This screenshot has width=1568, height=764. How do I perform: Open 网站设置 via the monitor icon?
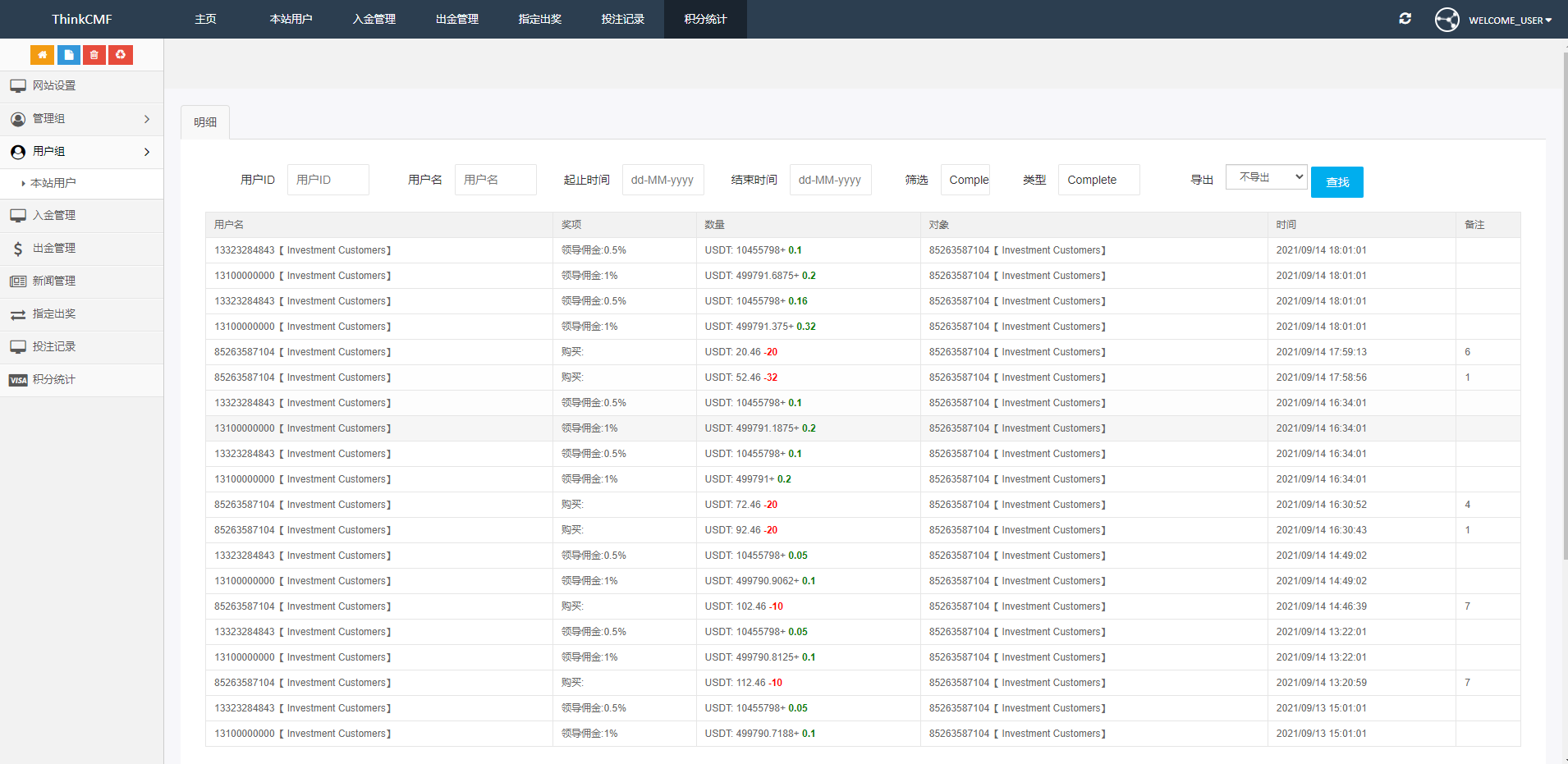tap(18, 85)
